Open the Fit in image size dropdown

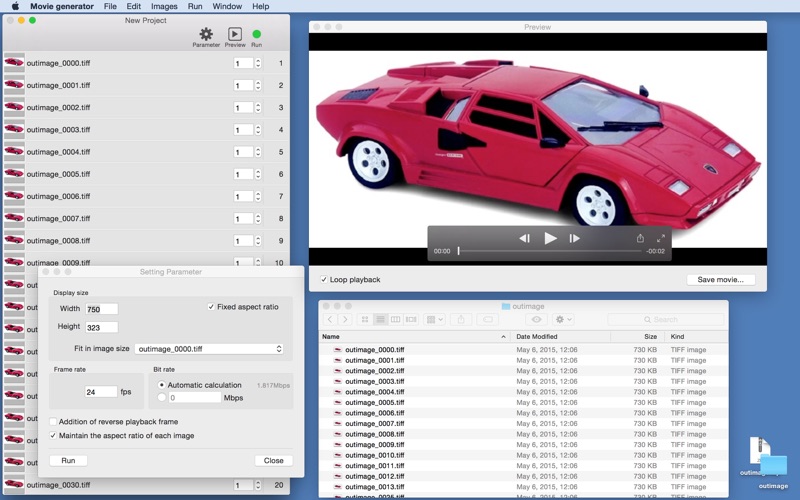click(210, 349)
